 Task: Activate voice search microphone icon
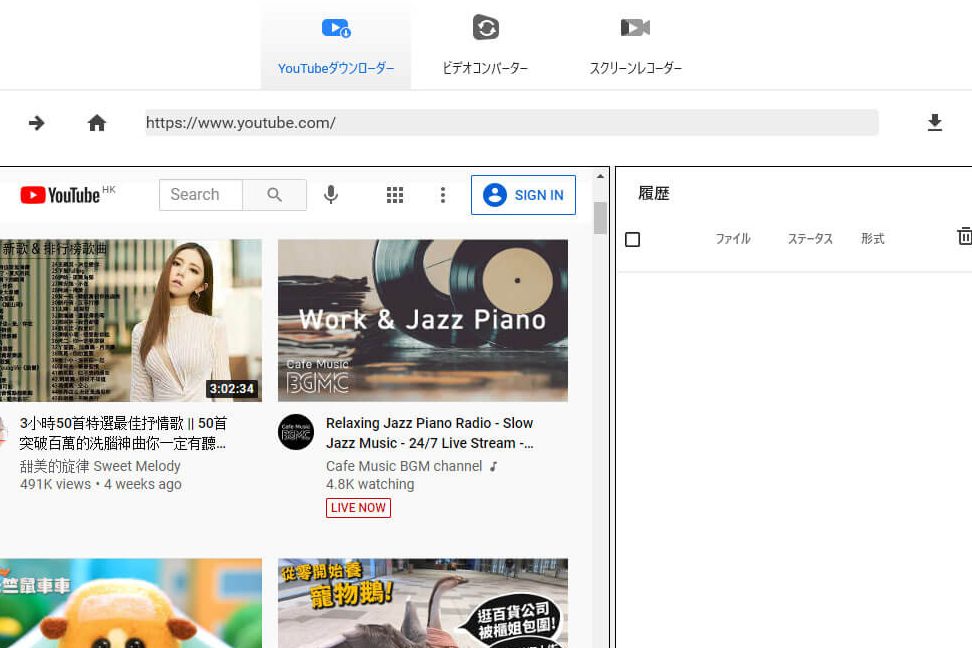pyautogui.click(x=331, y=195)
